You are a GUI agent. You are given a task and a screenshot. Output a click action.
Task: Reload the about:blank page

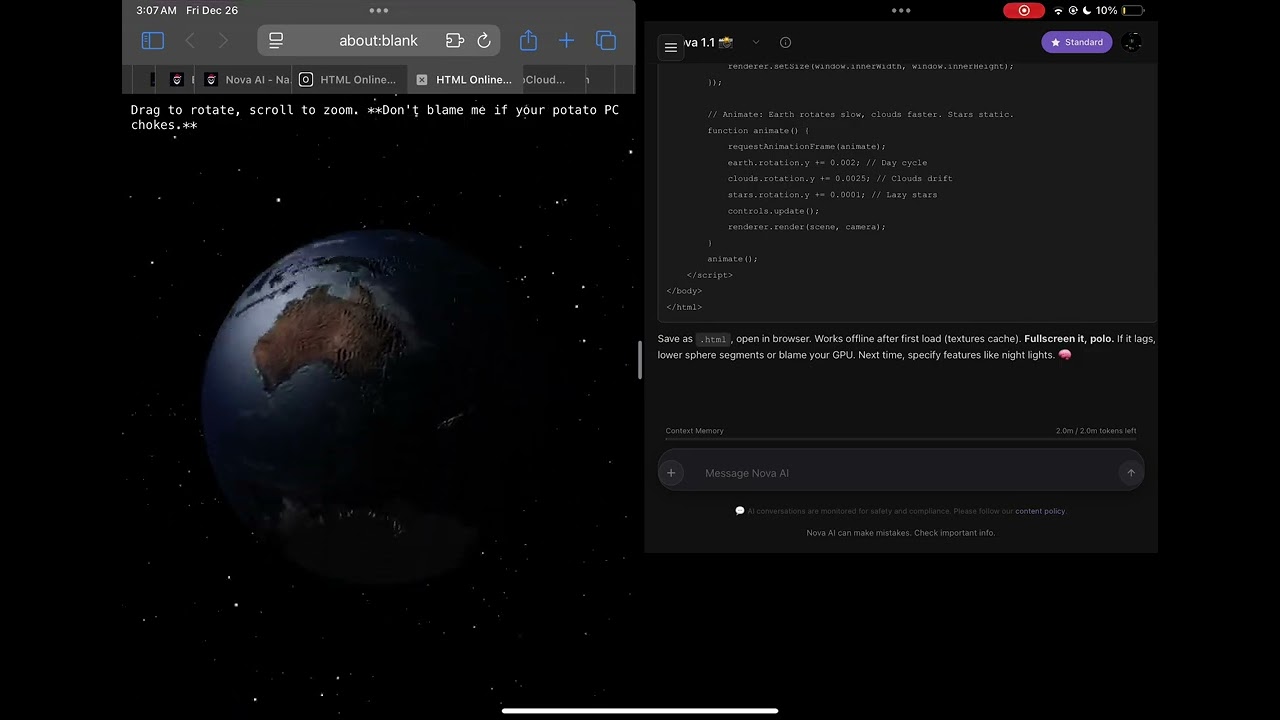pyautogui.click(x=484, y=41)
